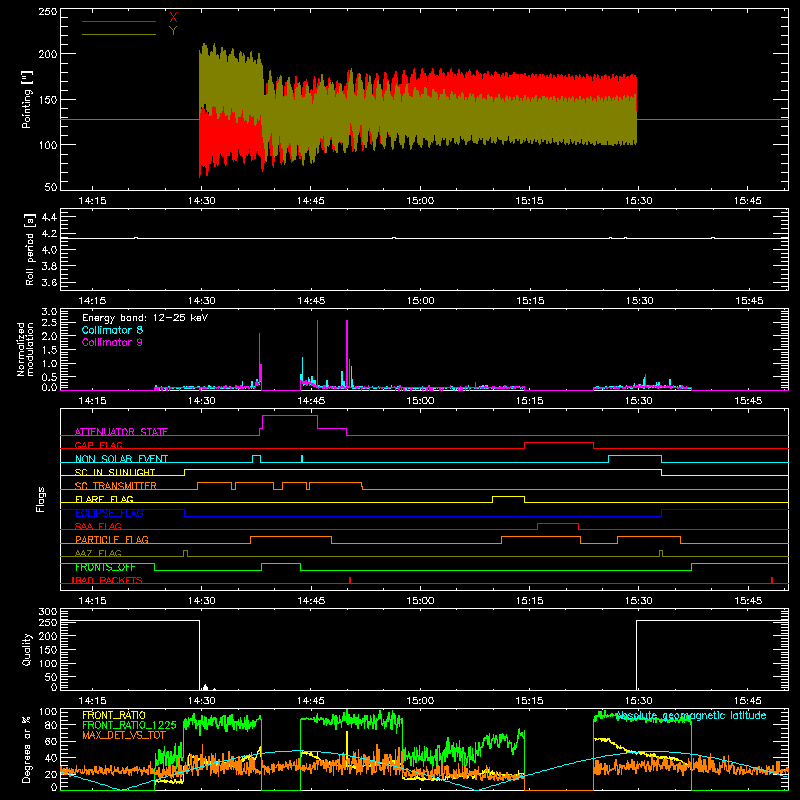
Task: Click the 3.6 tick on Roll period axis
Action: tap(49, 282)
